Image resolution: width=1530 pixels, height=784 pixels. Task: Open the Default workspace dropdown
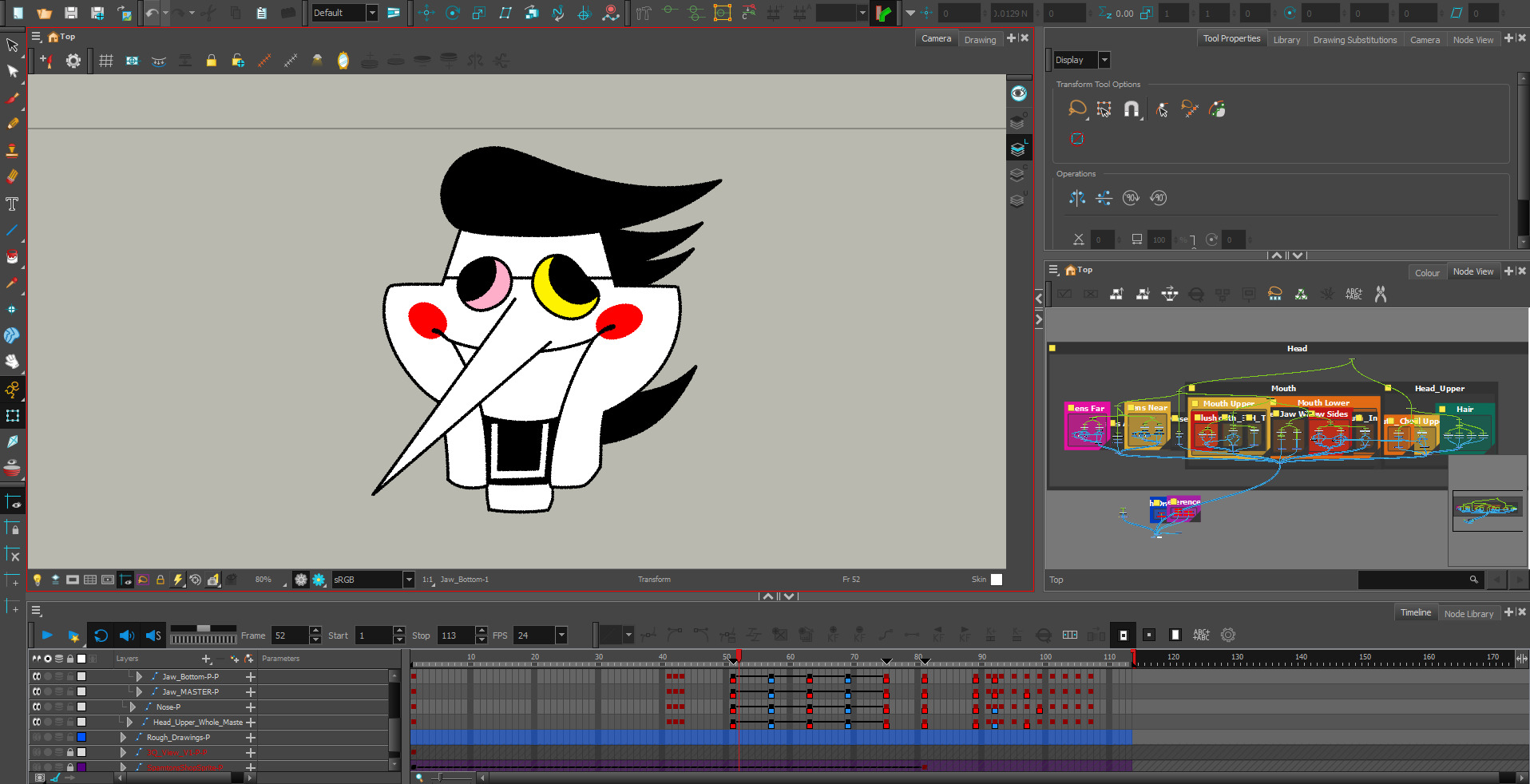(x=371, y=13)
